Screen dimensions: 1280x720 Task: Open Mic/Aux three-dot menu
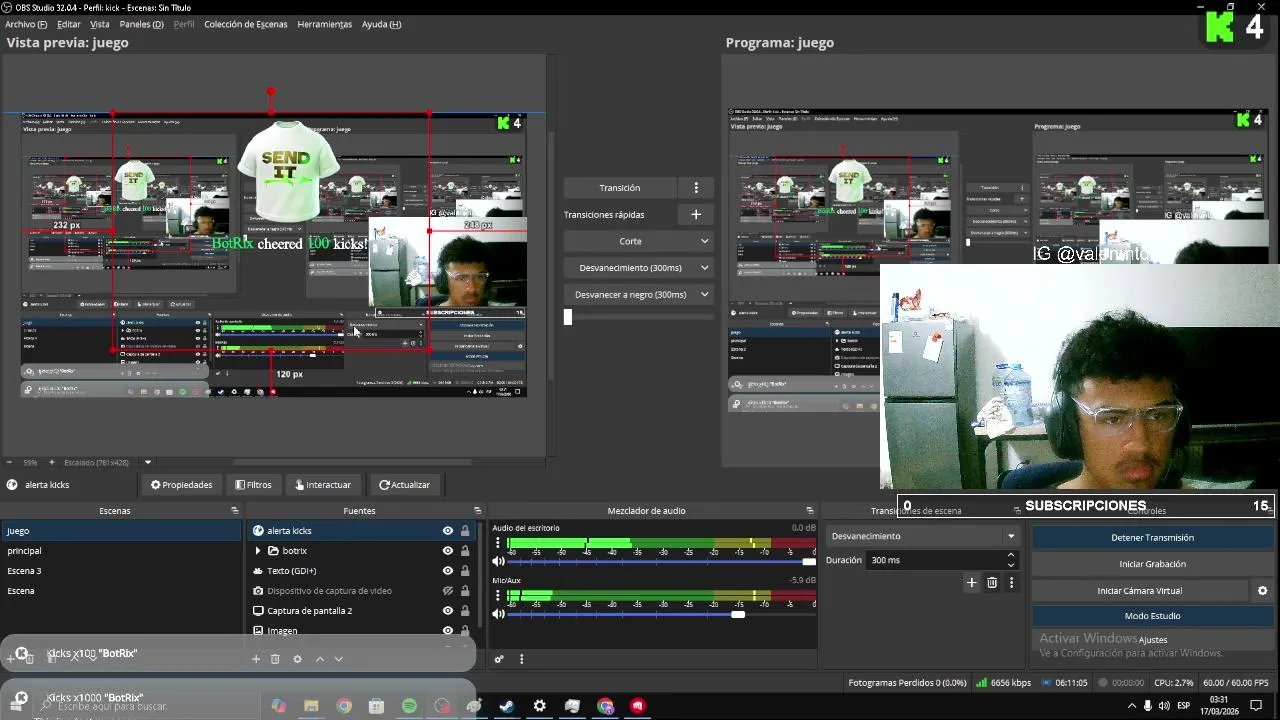click(x=498, y=596)
